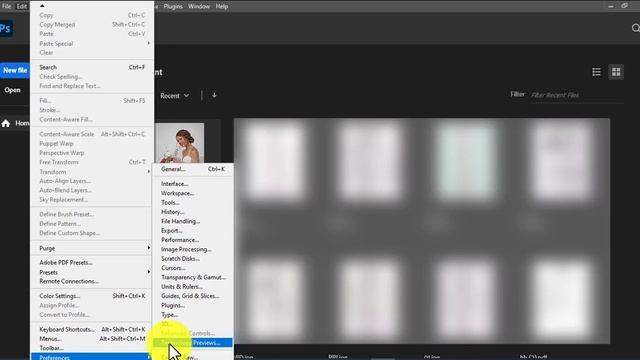Choose Auto-Blend Layers

92,190
